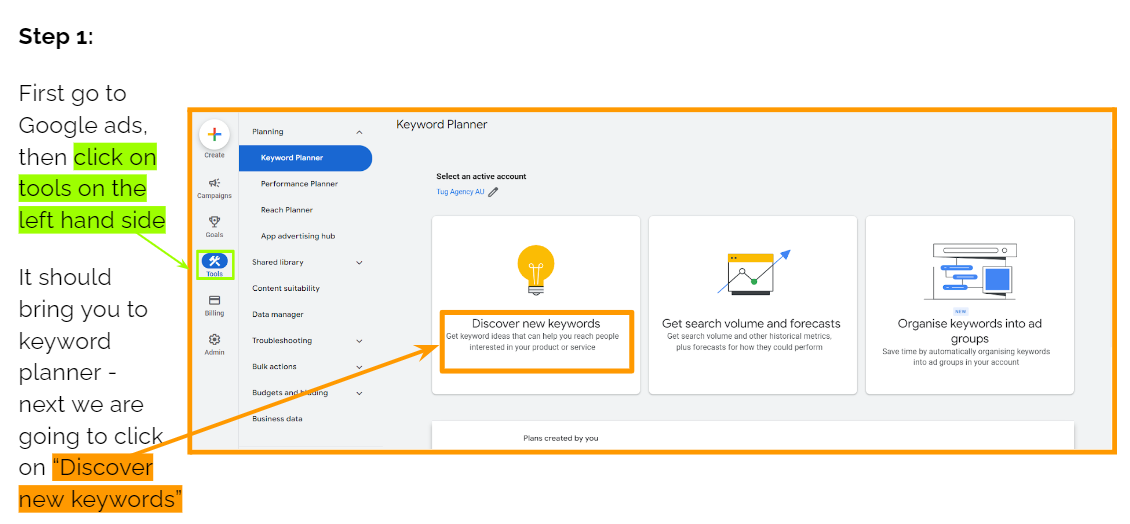
Task: Open Organise keywords into ad groups card
Action: coord(969,330)
